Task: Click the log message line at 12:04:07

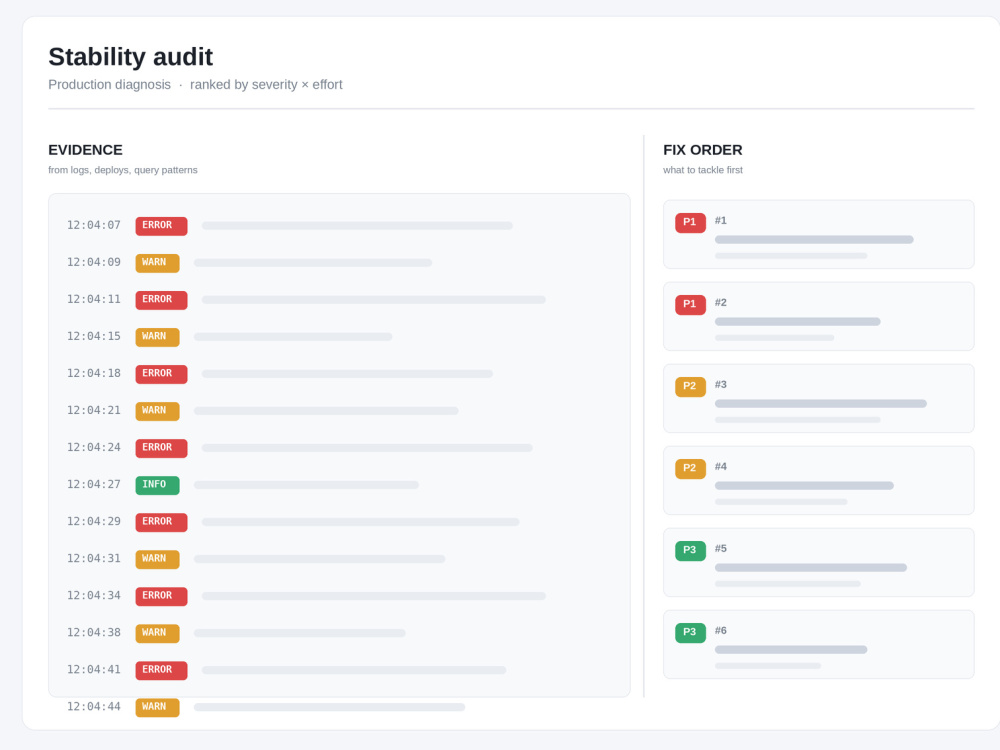Action: [357, 226]
